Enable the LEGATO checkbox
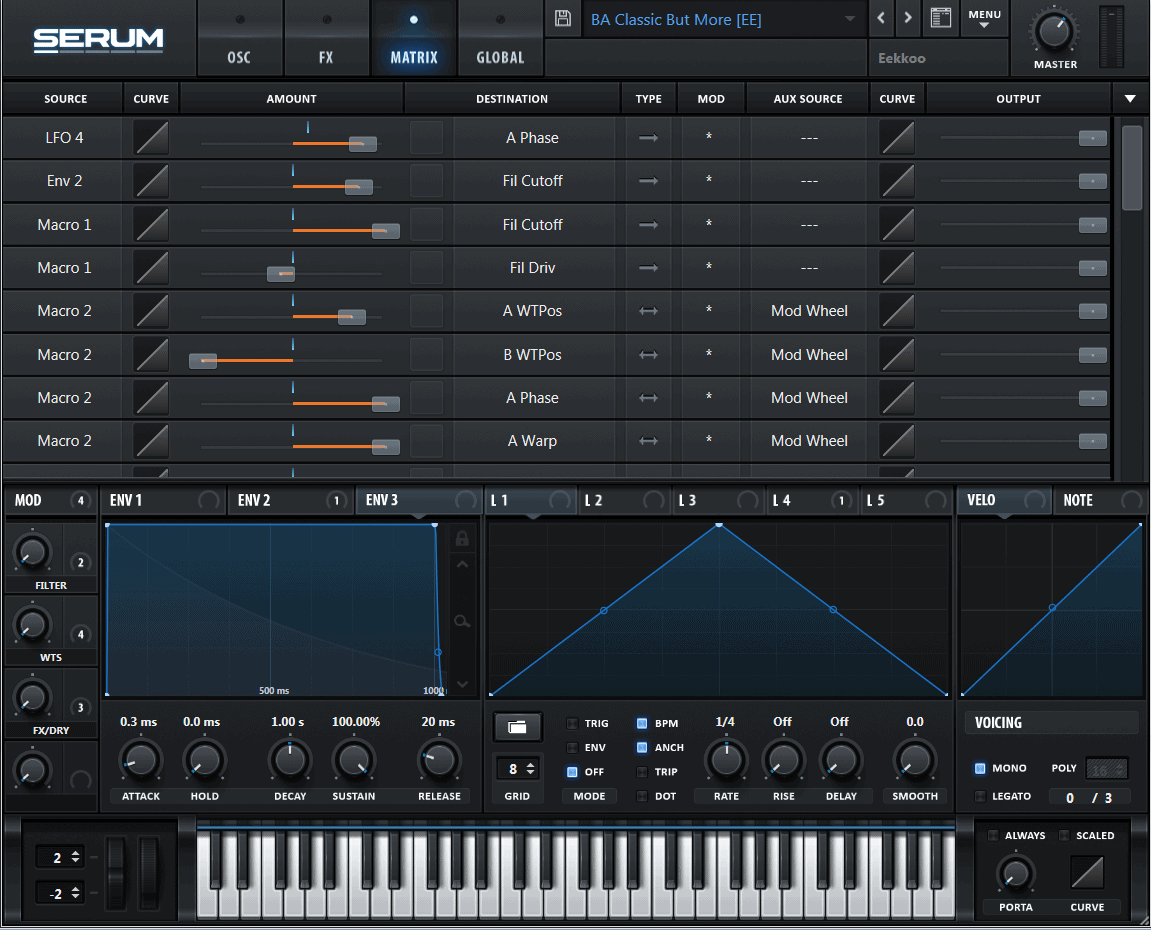The height and width of the screenshot is (930, 1151). (x=980, y=796)
